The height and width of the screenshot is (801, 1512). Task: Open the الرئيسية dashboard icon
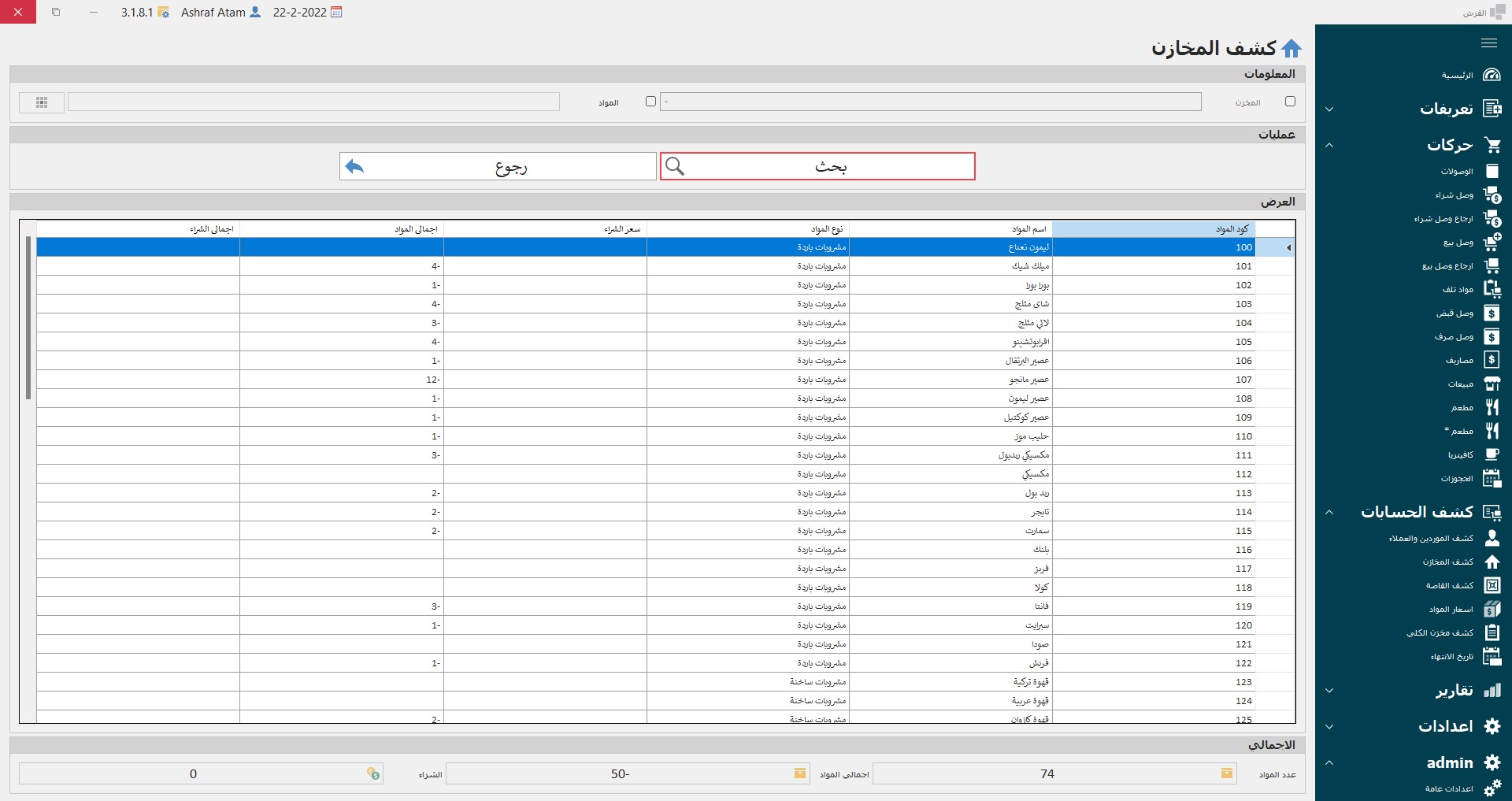coord(1492,75)
